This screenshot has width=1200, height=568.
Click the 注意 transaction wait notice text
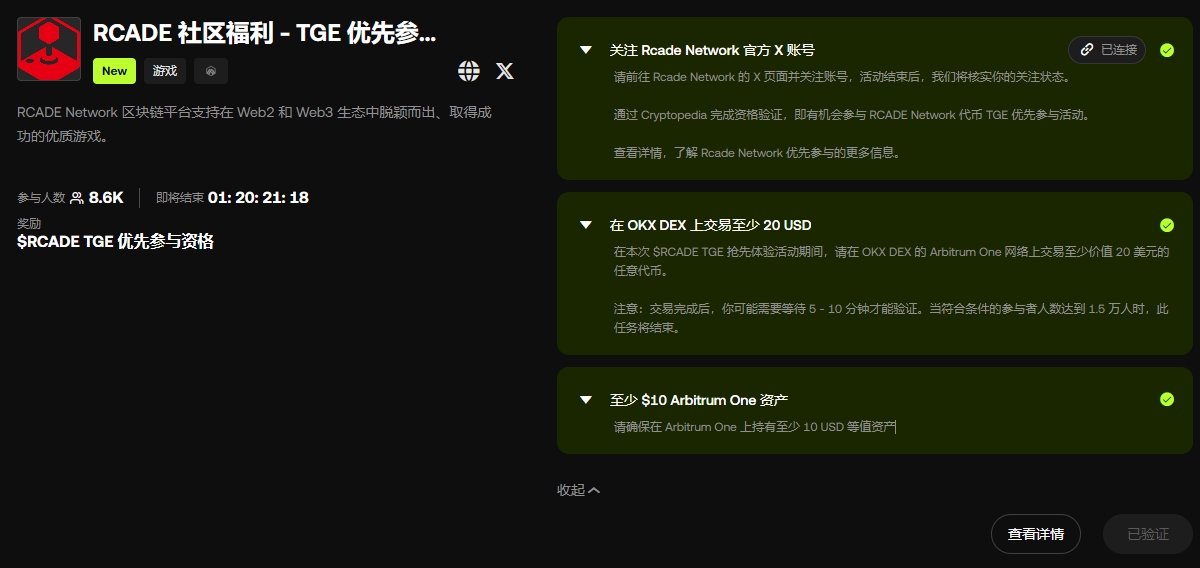pyautogui.click(x=891, y=318)
